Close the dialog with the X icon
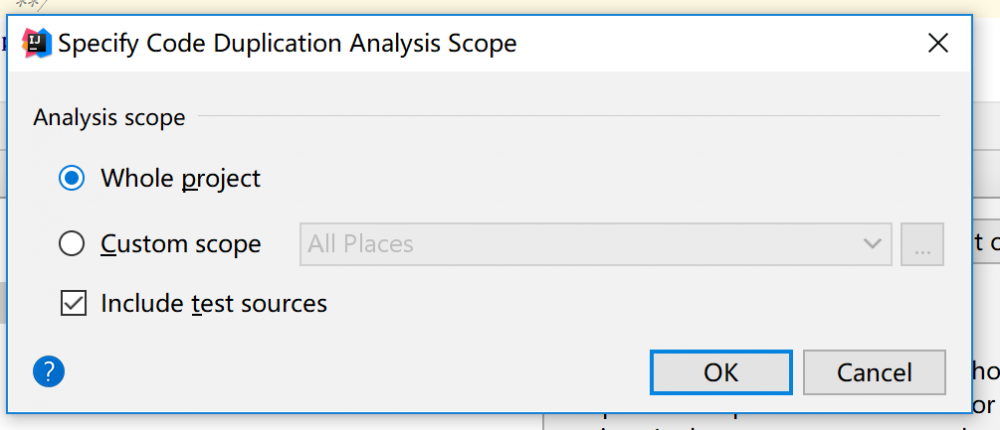This screenshot has height=430, width=1000. pyautogui.click(x=937, y=43)
